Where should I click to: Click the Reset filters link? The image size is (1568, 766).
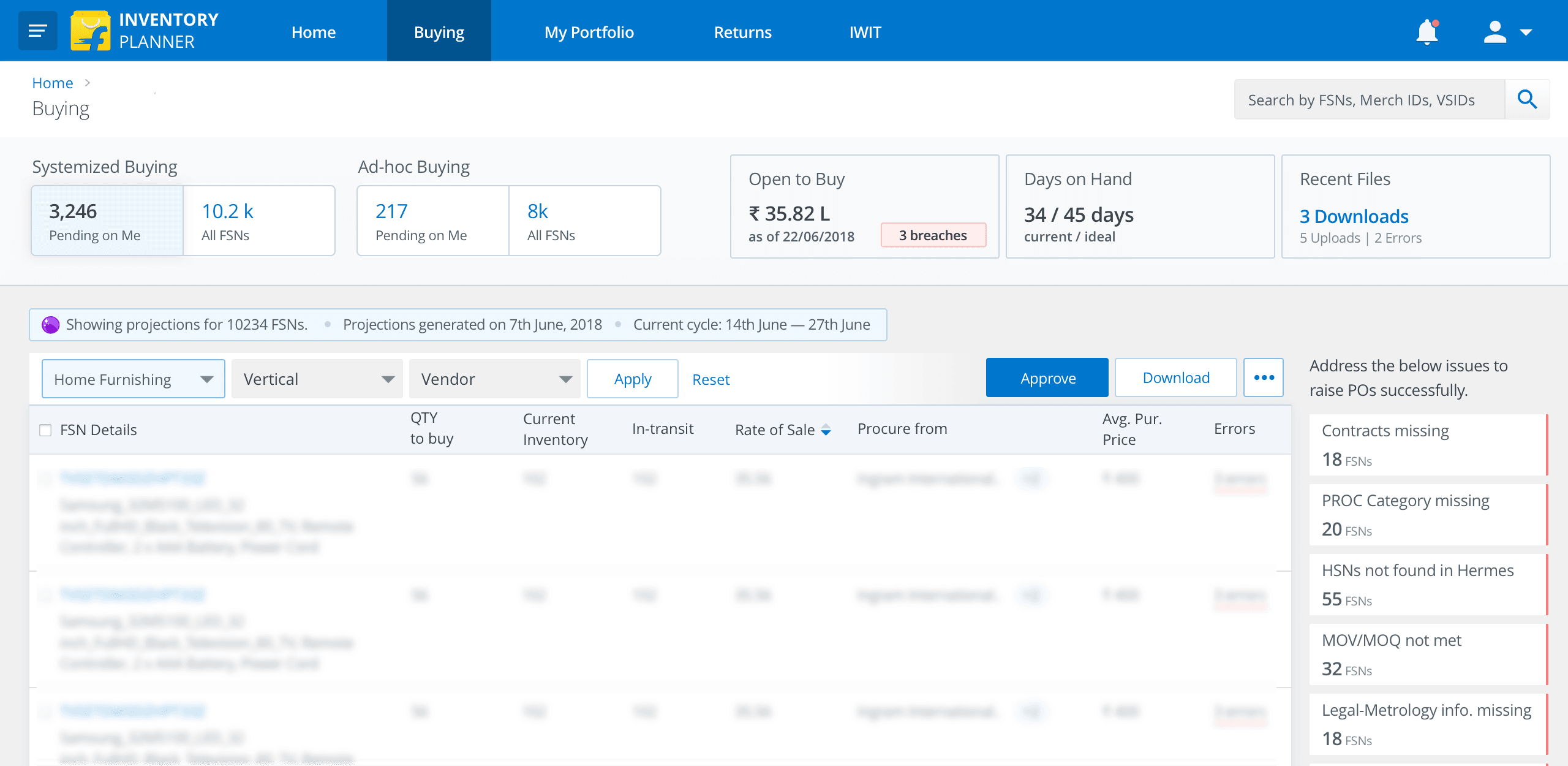pyautogui.click(x=710, y=380)
